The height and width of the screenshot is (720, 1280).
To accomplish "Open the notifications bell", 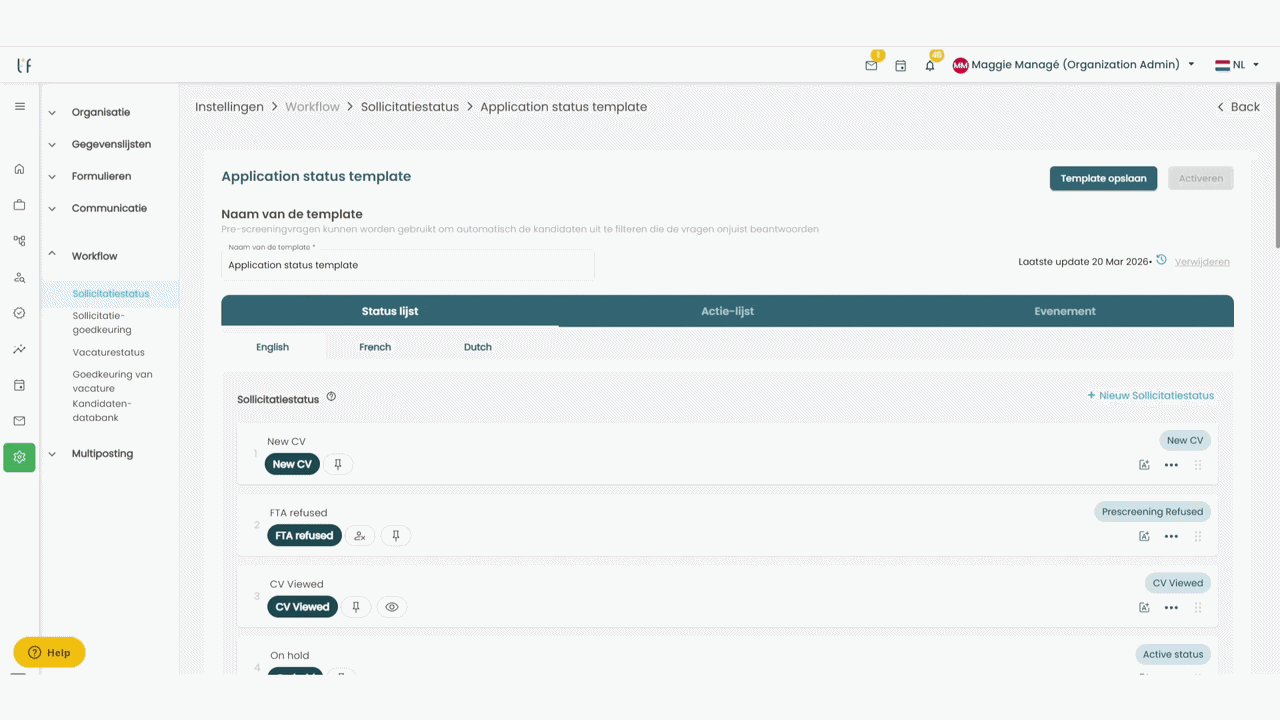I will [930, 65].
